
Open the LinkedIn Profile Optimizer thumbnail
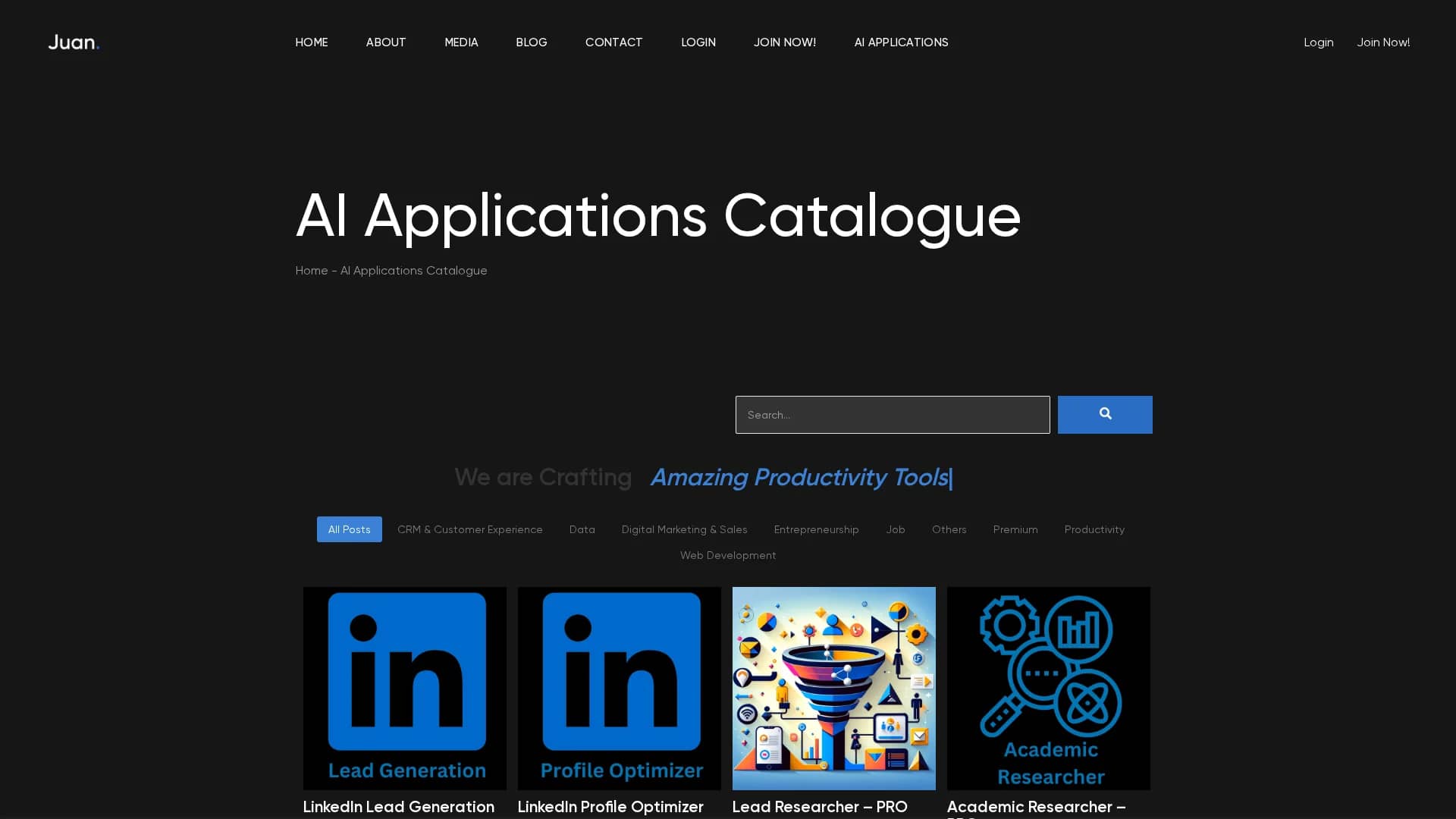(x=620, y=689)
